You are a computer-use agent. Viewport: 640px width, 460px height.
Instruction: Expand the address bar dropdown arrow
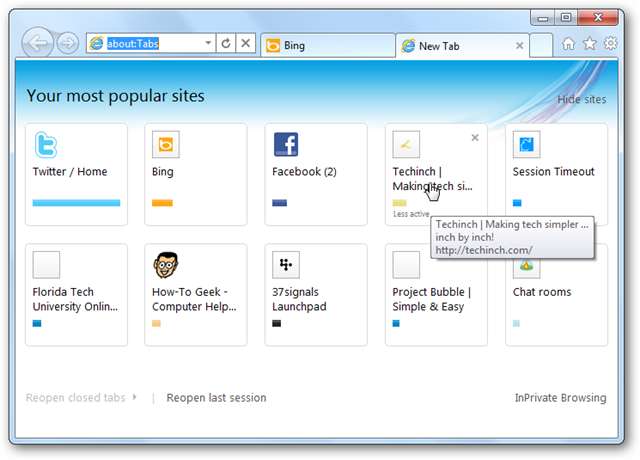tap(208, 44)
